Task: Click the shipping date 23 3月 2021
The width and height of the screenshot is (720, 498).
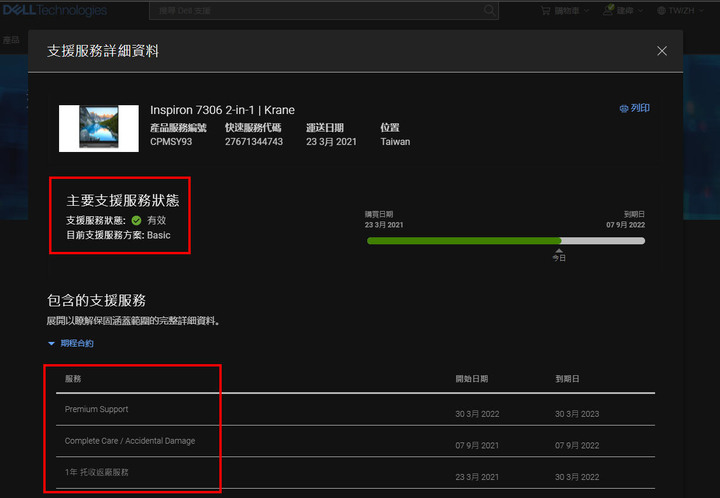Action: pyautogui.click(x=332, y=142)
